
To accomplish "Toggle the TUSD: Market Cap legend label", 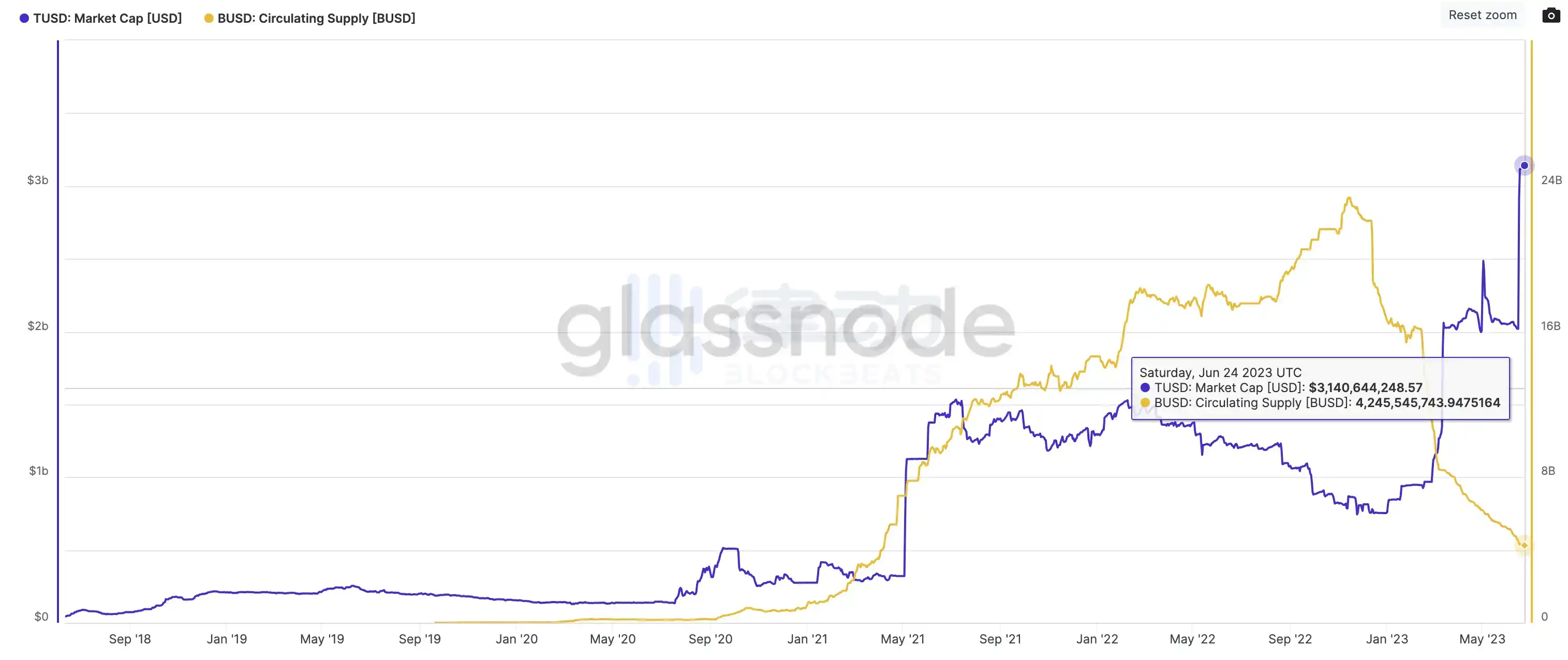I will point(107,18).
